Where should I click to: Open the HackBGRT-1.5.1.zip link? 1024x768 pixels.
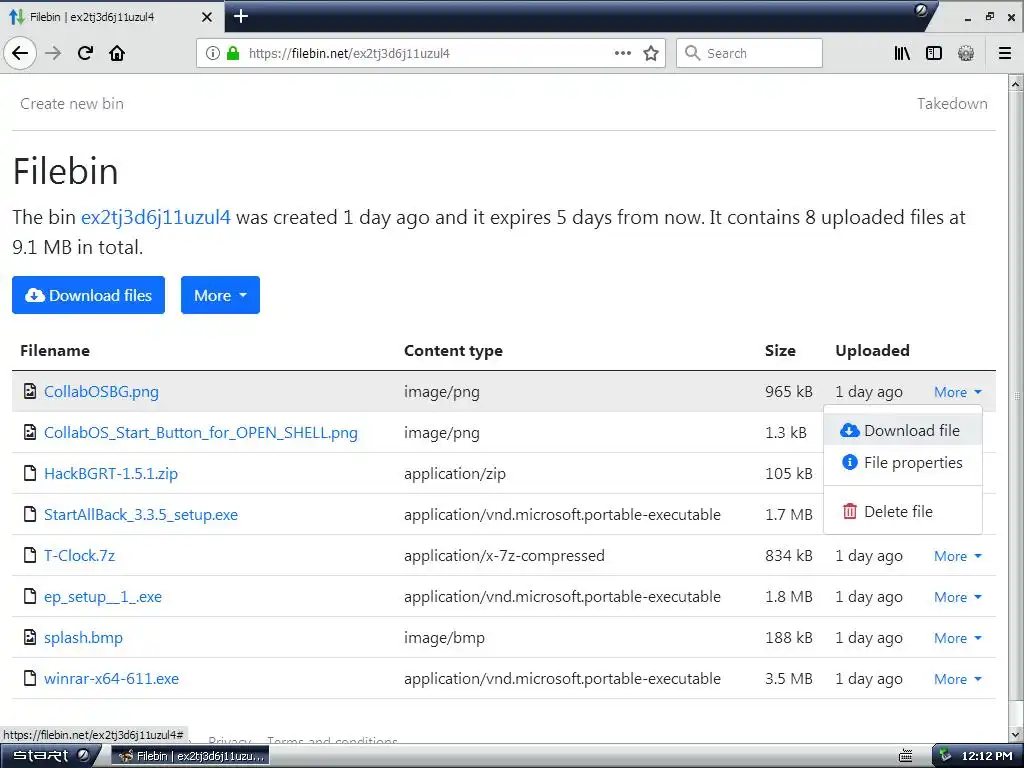(110, 473)
